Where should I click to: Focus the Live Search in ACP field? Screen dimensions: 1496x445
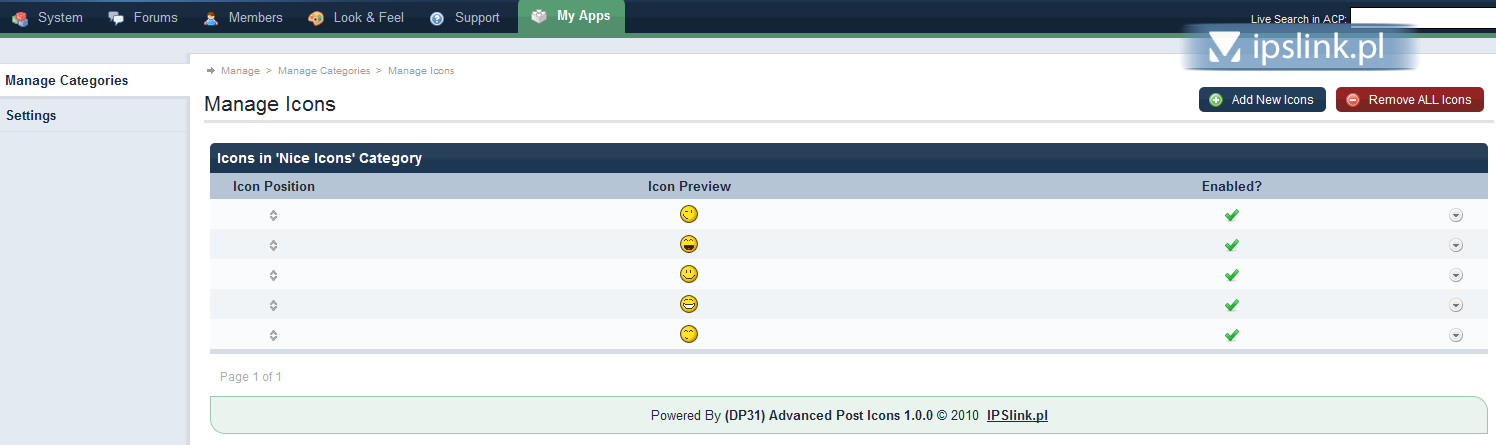1422,18
